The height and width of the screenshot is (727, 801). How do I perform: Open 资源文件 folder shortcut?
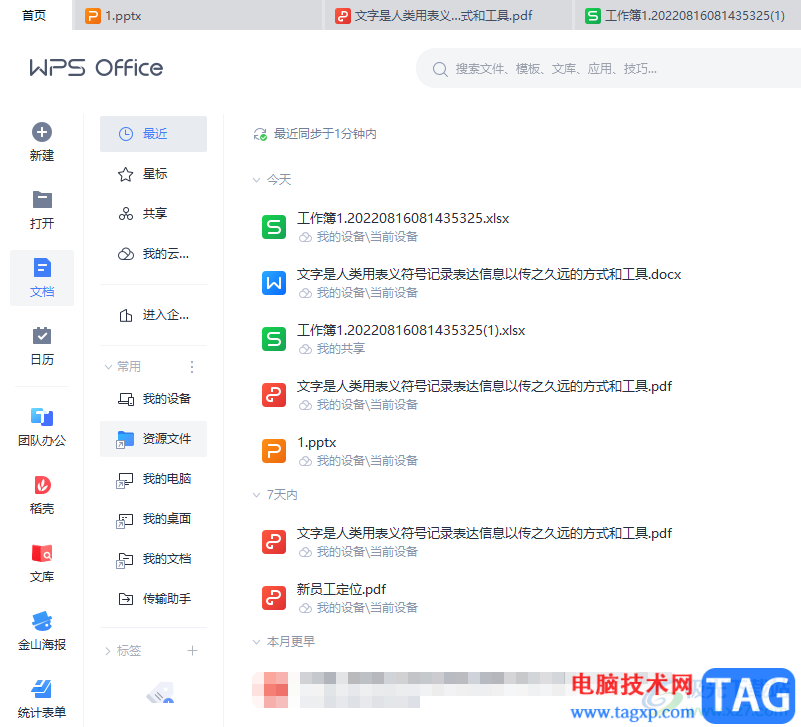(x=153, y=439)
